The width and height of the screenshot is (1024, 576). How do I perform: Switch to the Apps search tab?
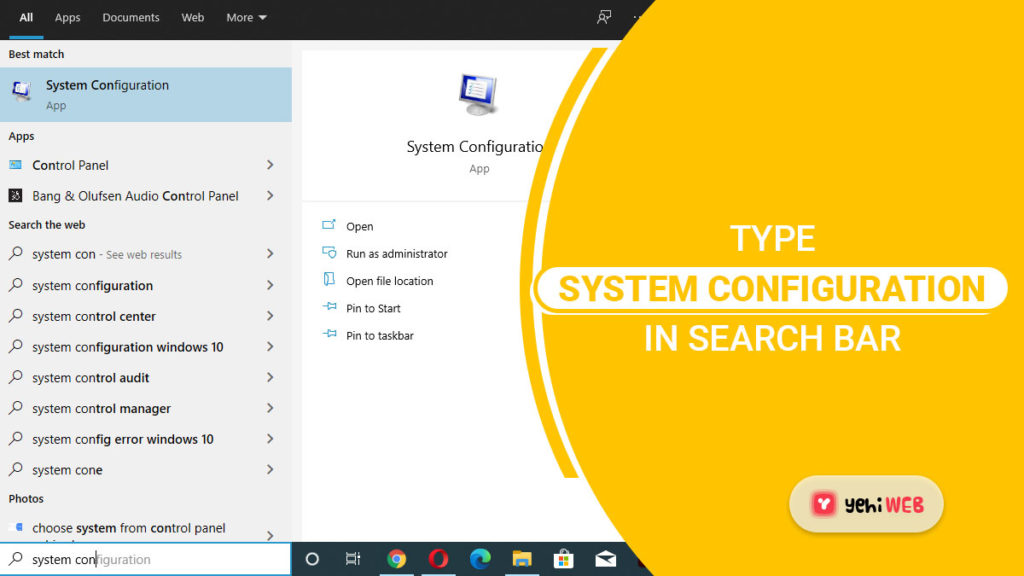click(x=68, y=18)
